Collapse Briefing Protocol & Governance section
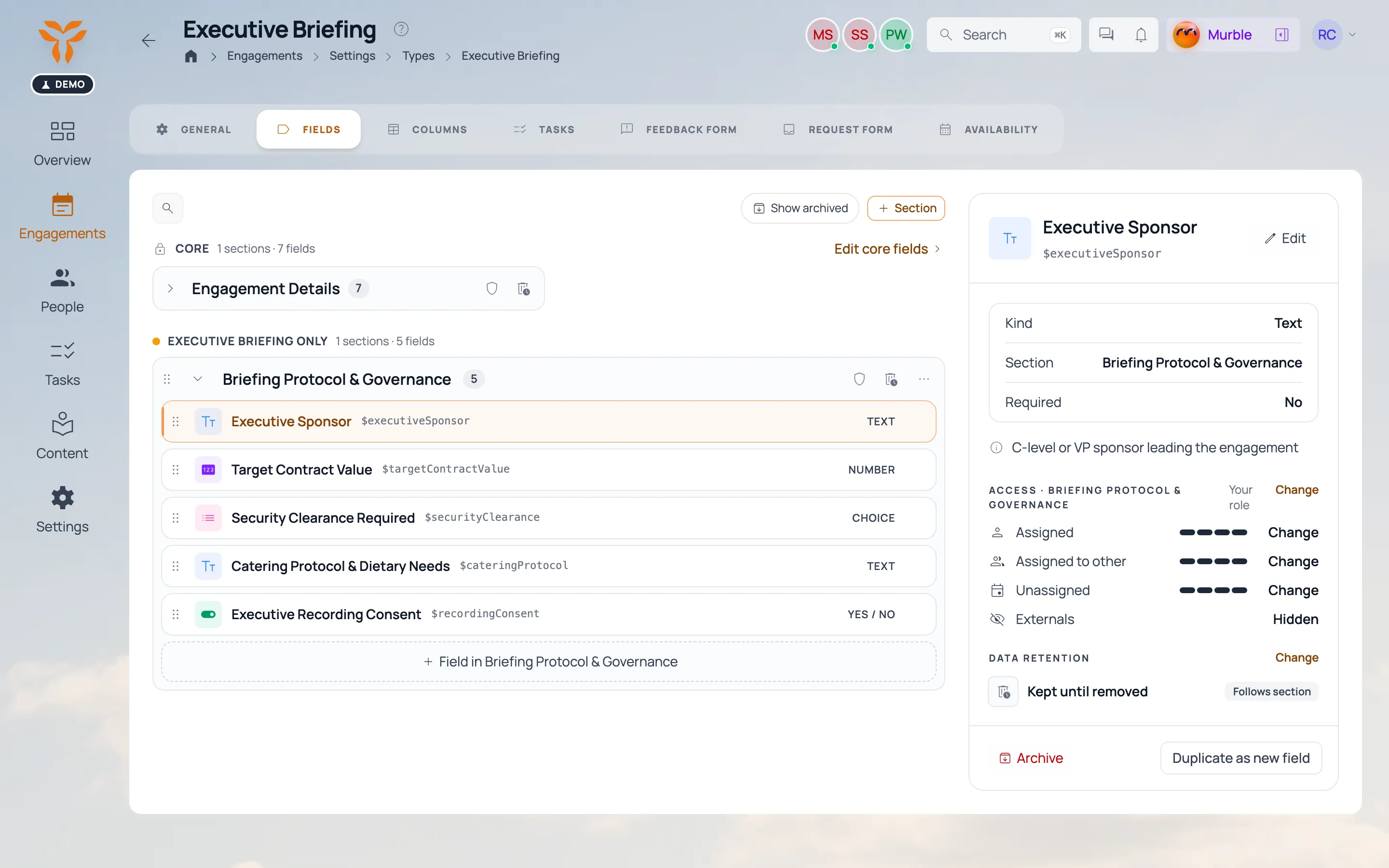This screenshot has width=1389, height=868. 197,379
